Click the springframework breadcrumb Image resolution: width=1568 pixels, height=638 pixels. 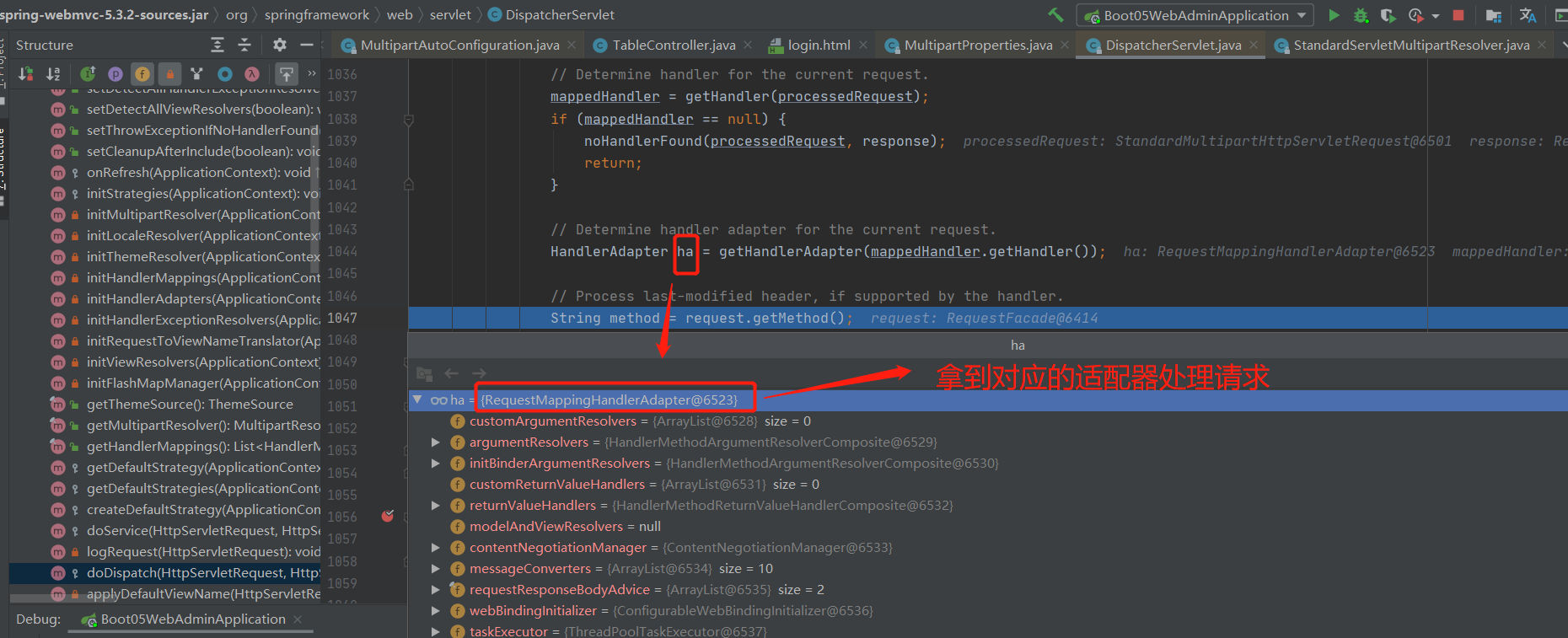(x=317, y=14)
